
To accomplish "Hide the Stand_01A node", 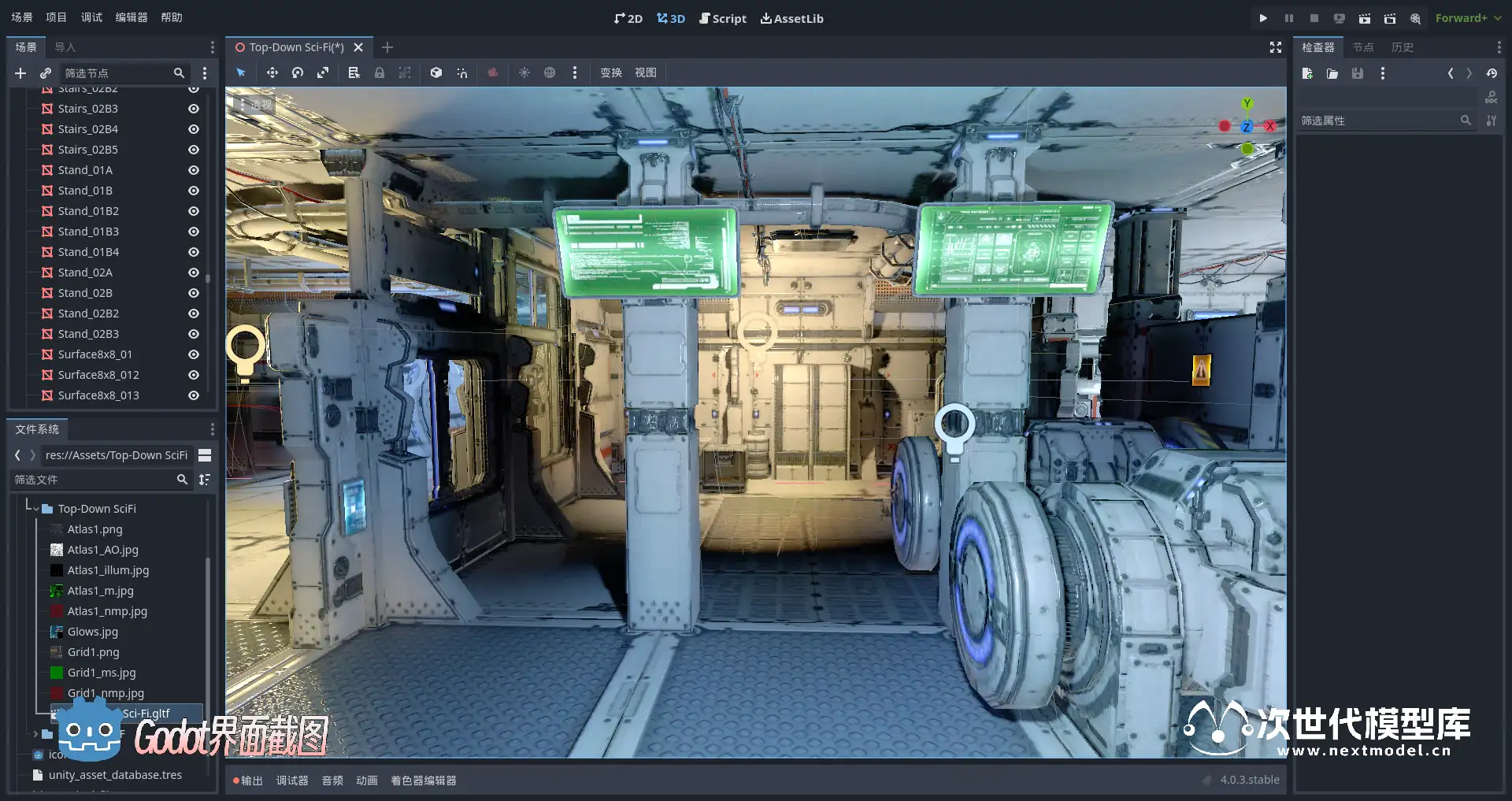I will tap(193, 170).
